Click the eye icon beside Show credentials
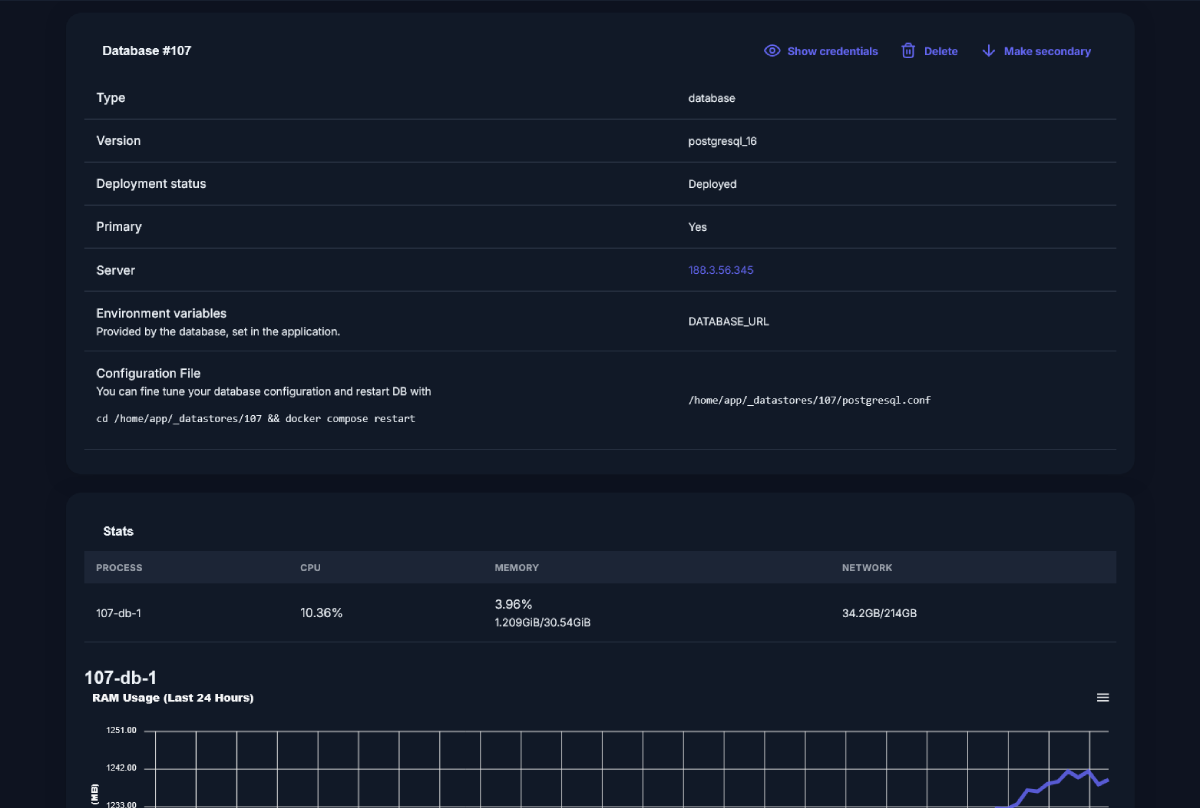This screenshot has width=1200, height=808. [x=772, y=51]
